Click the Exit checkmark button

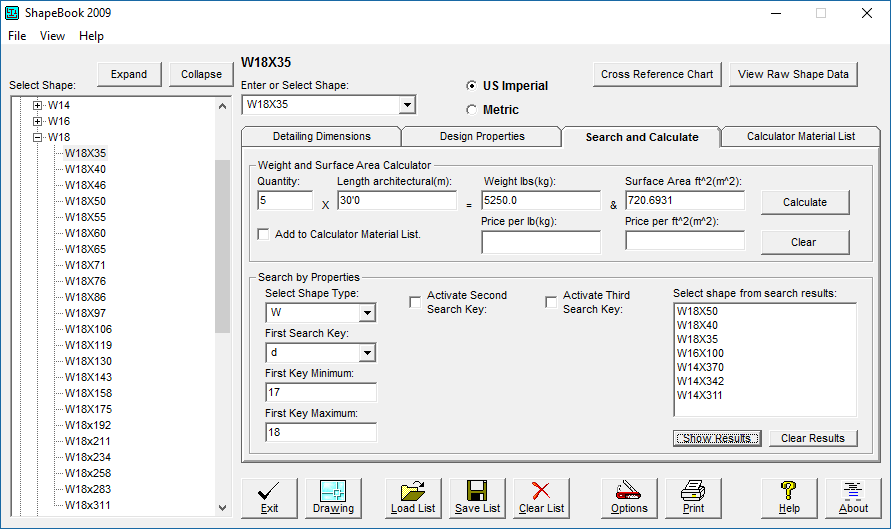[x=269, y=498]
